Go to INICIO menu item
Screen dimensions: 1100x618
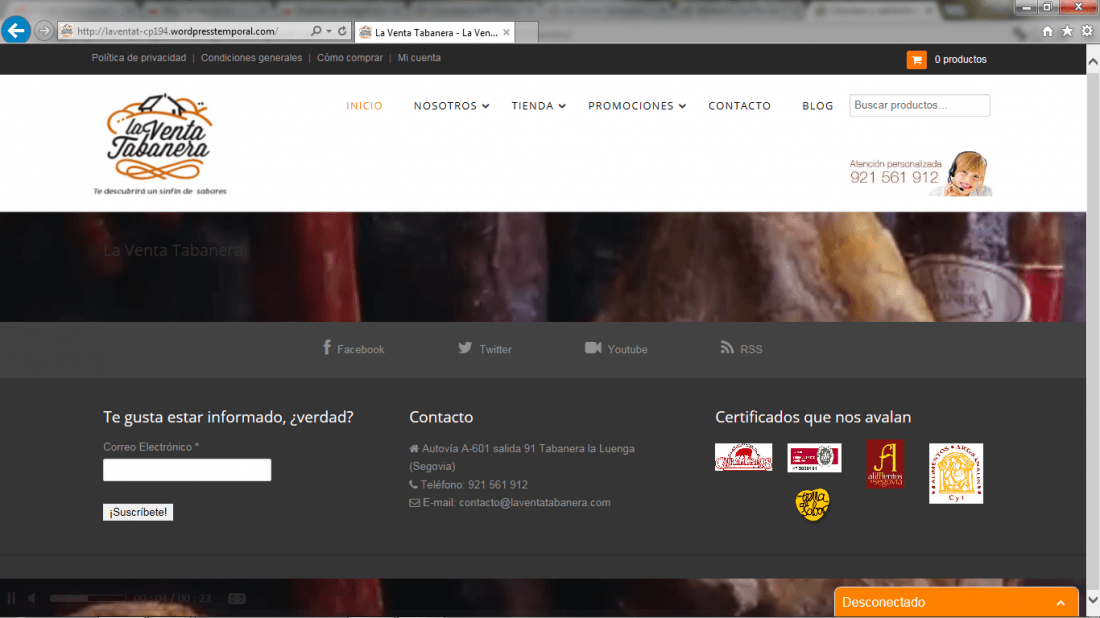point(364,106)
